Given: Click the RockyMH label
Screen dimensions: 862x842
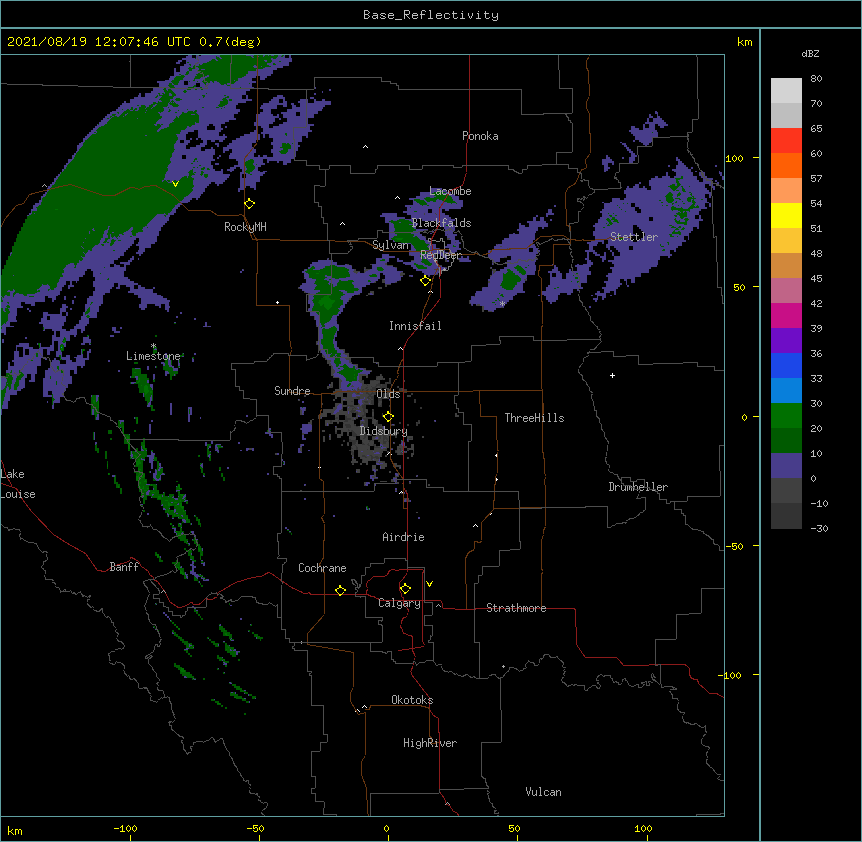Looking at the screenshot, I should tap(245, 227).
